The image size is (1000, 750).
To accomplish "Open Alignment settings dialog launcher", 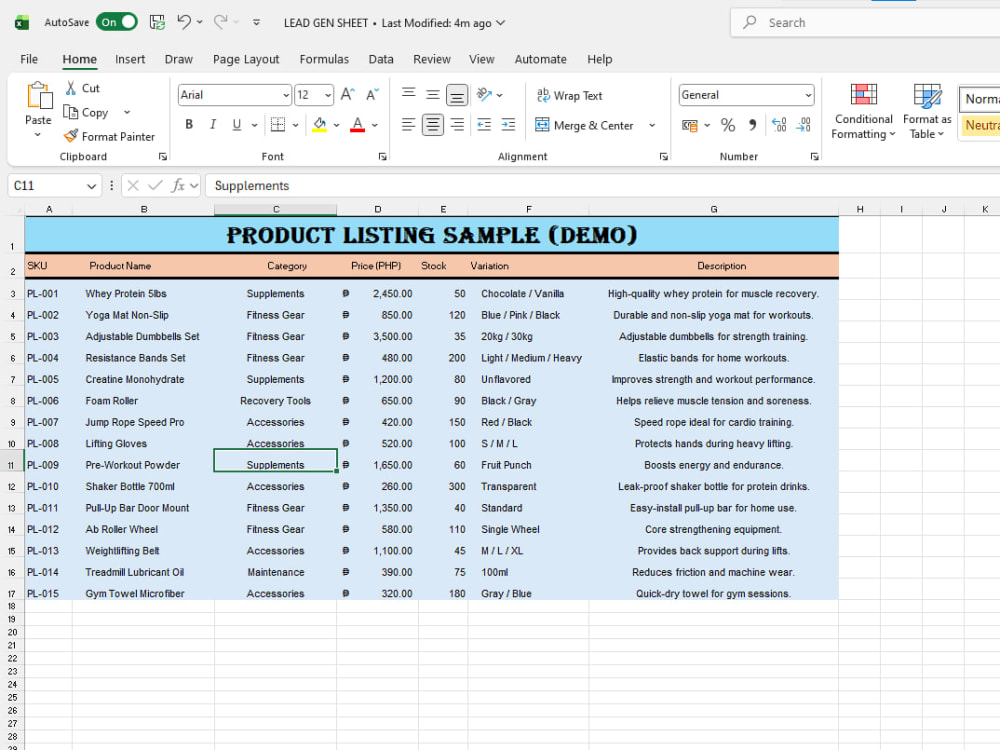I will [663, 156].
